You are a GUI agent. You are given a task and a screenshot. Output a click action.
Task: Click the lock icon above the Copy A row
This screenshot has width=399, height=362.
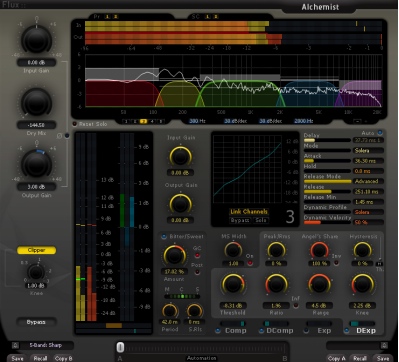click(x=384, y=345)
